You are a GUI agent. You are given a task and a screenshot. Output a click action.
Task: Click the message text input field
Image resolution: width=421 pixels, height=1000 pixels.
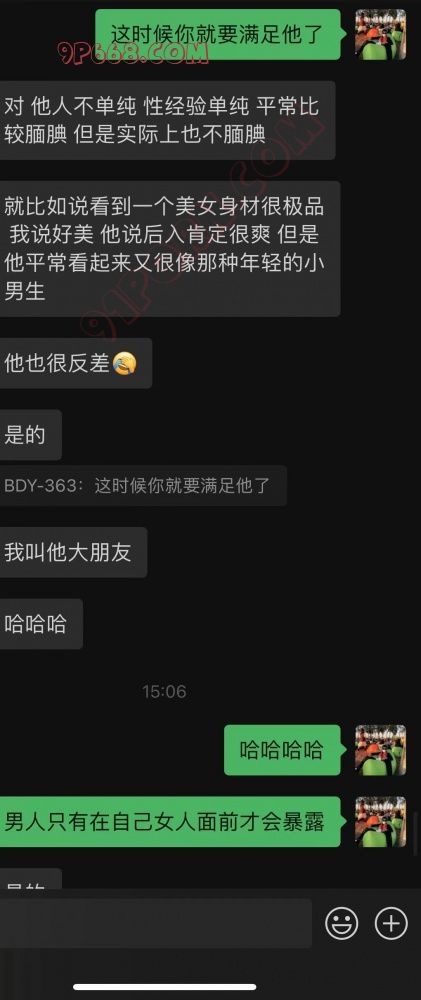[x=156, y=923]
